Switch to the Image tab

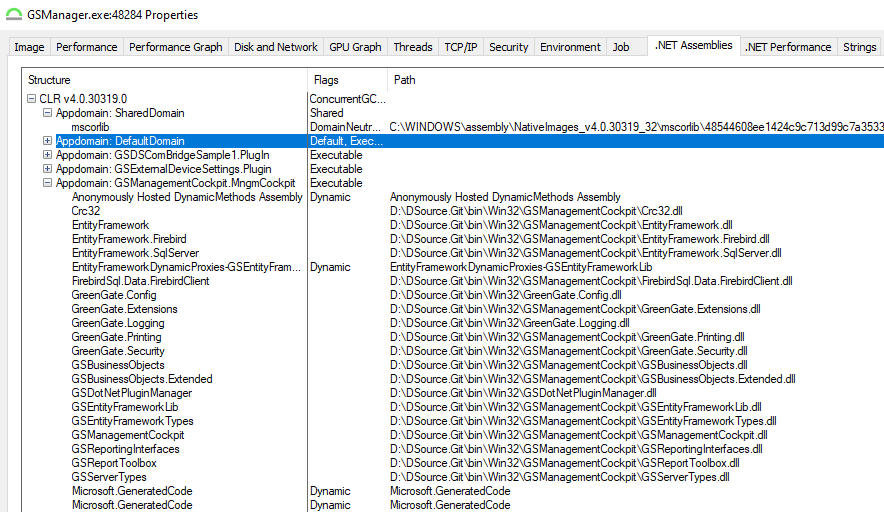tap(29, 47)
